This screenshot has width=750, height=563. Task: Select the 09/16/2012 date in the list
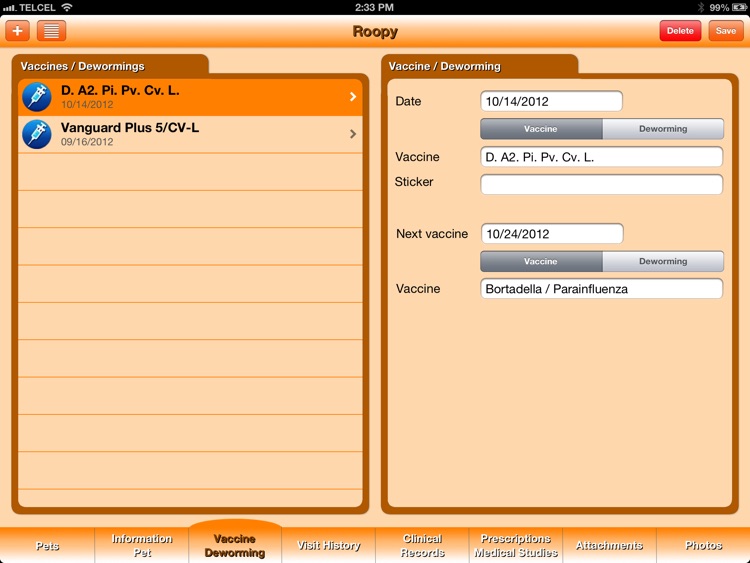tap(87, 142)
